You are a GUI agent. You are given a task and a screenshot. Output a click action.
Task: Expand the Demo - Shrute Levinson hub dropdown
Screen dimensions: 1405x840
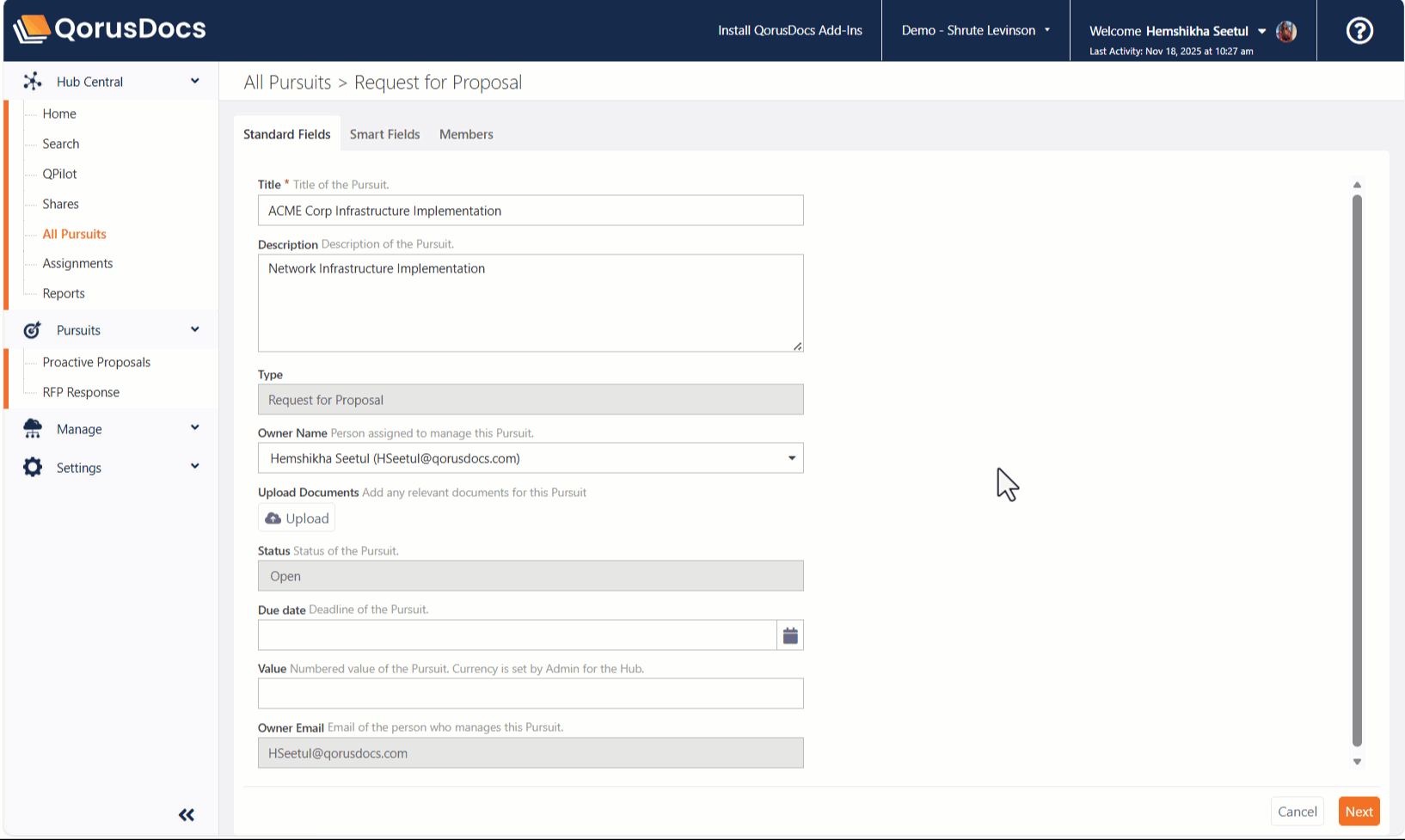(x=976, y=30)
